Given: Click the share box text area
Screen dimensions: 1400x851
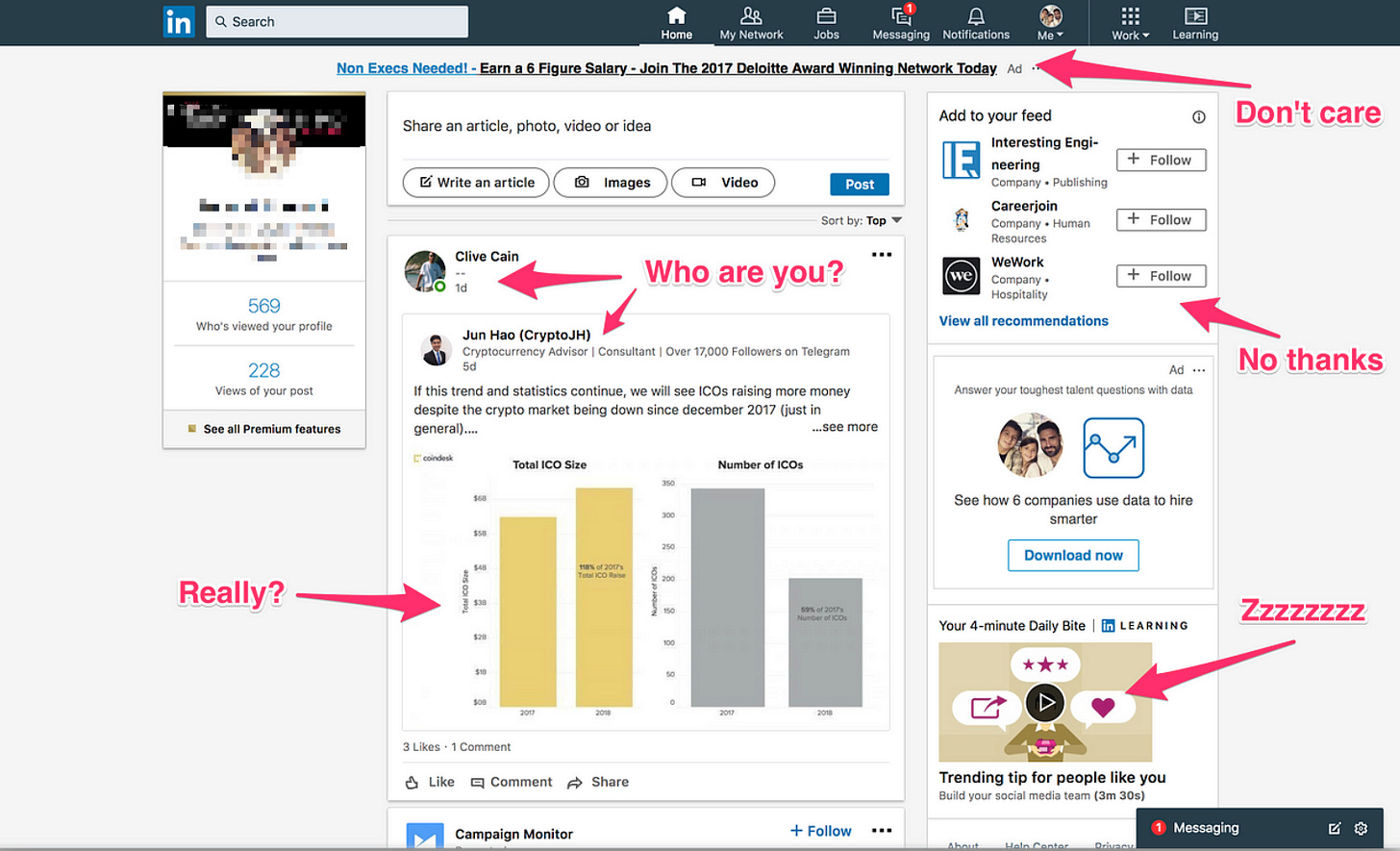Looking at the screenshot, I should click(645, 126).
